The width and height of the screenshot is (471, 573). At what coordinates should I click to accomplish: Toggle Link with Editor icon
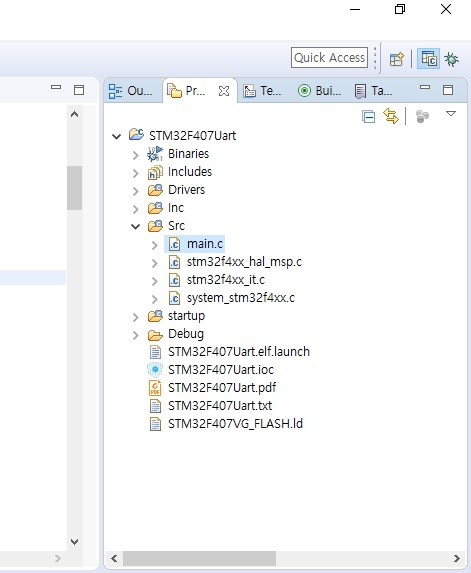[391, 116]
